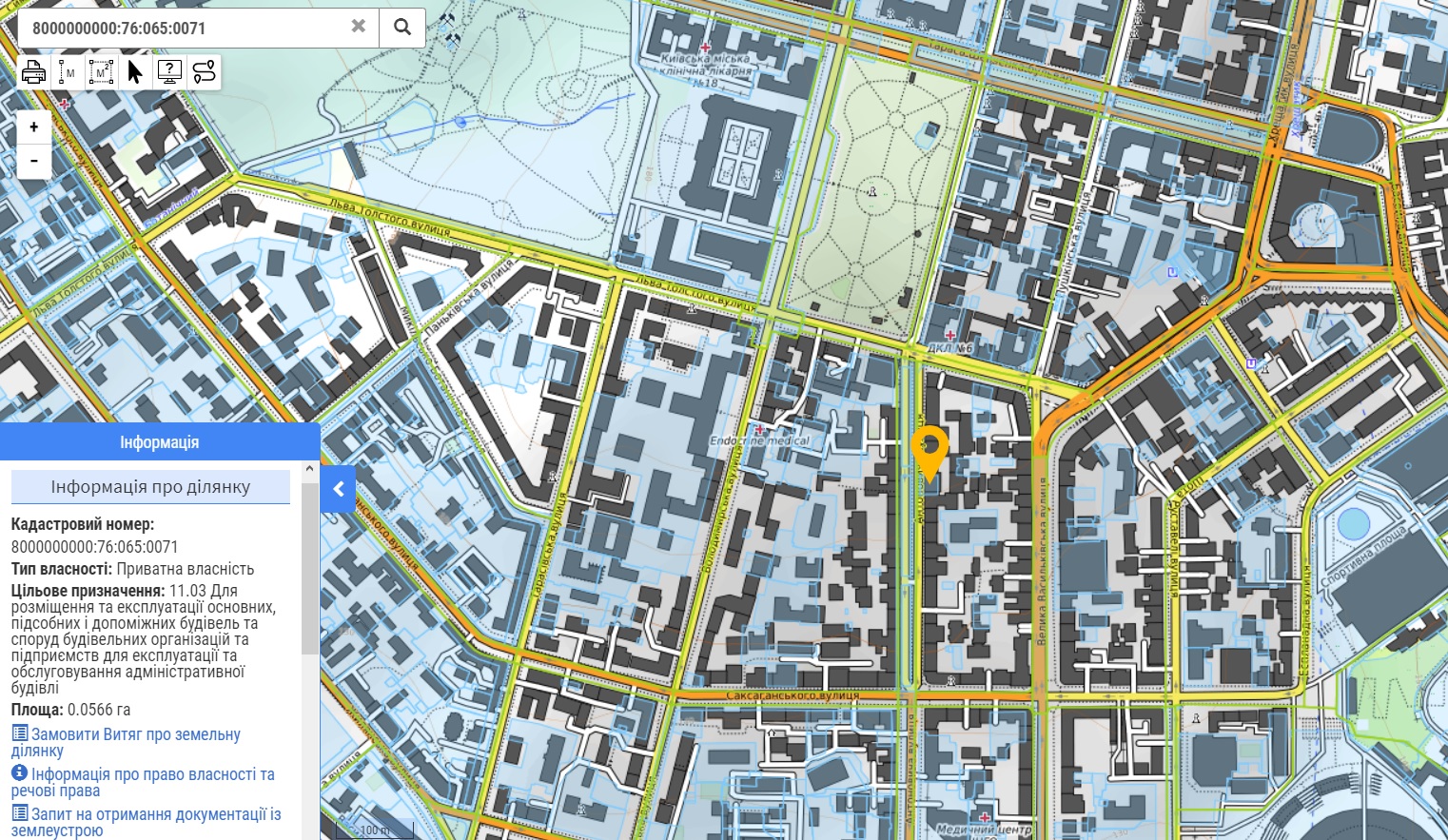
Task: Select the distance measurement tool
Action: click(x=68, y=72)
